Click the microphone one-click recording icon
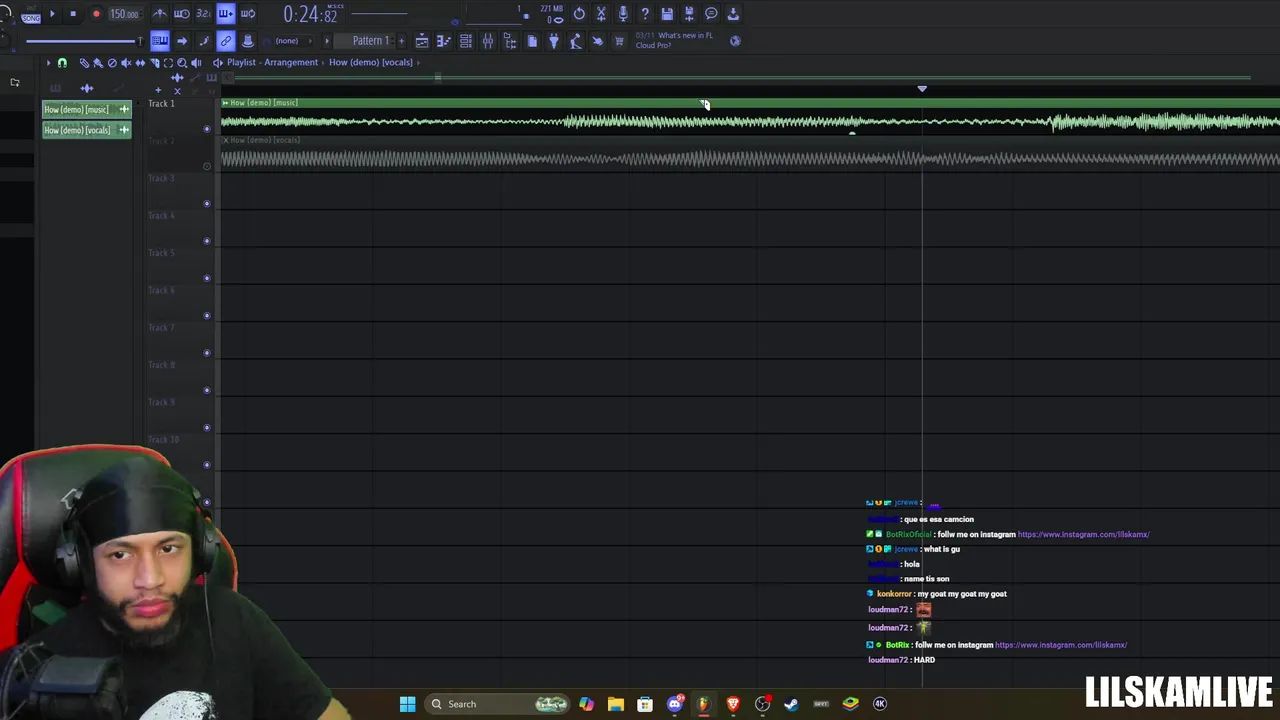The image size is (1280, 720). [623, 14]
